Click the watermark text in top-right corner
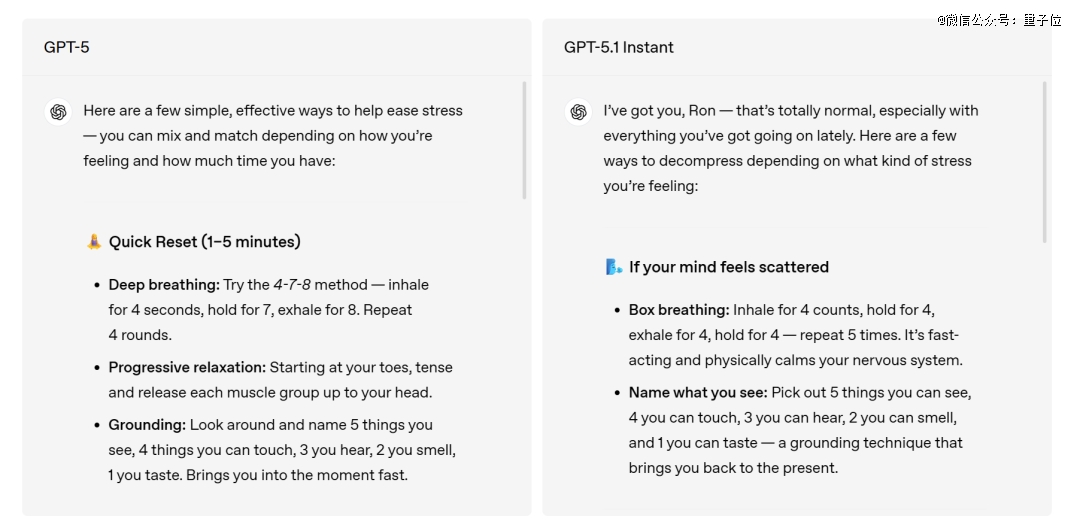This screenshot has width=1080, height=531. tap(999, 19)
